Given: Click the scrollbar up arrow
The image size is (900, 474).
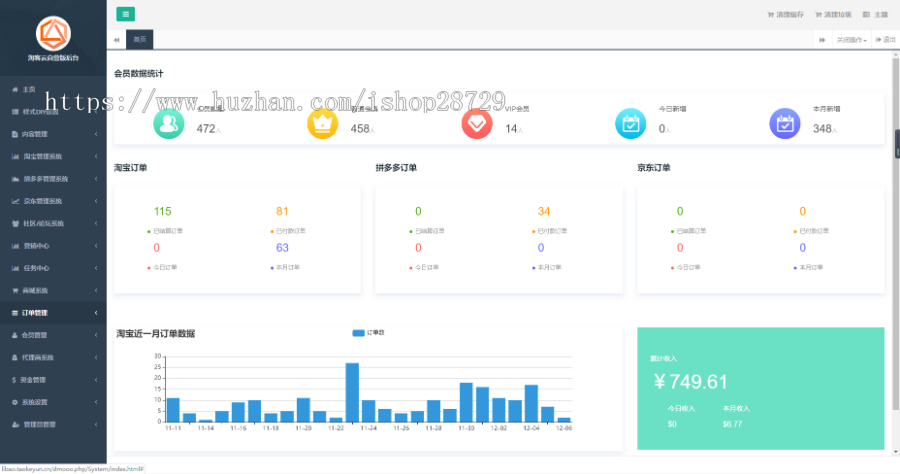Looking at the screenshot, I should [895, 55].
